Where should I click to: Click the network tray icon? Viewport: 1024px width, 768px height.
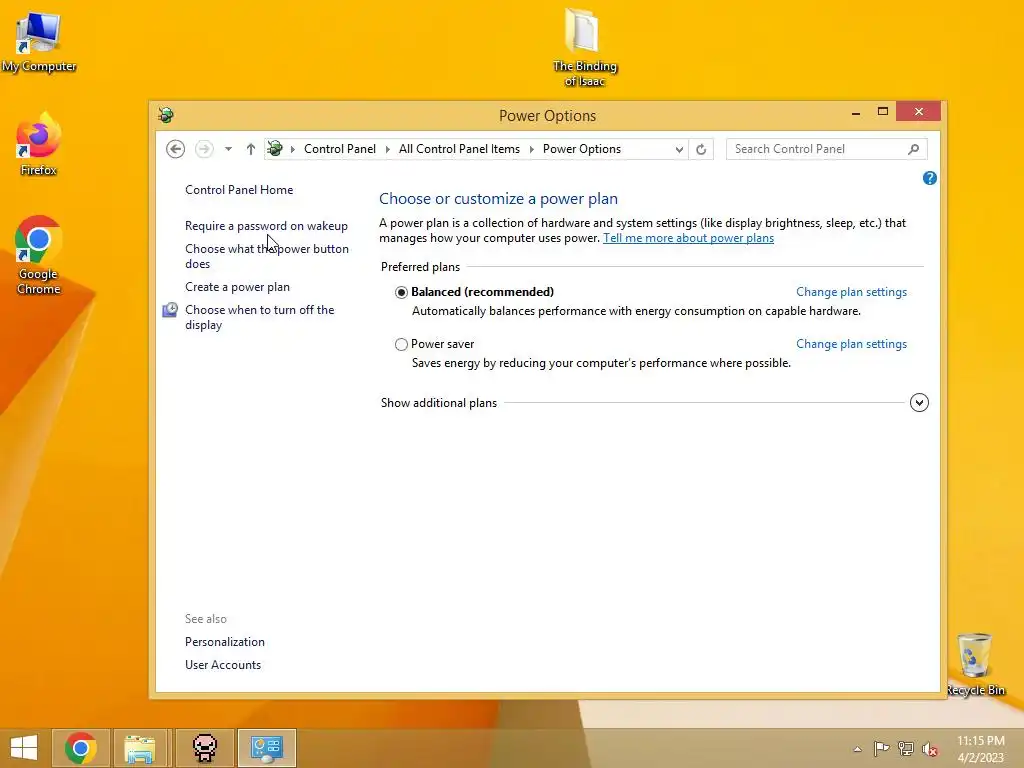(906, 749)
